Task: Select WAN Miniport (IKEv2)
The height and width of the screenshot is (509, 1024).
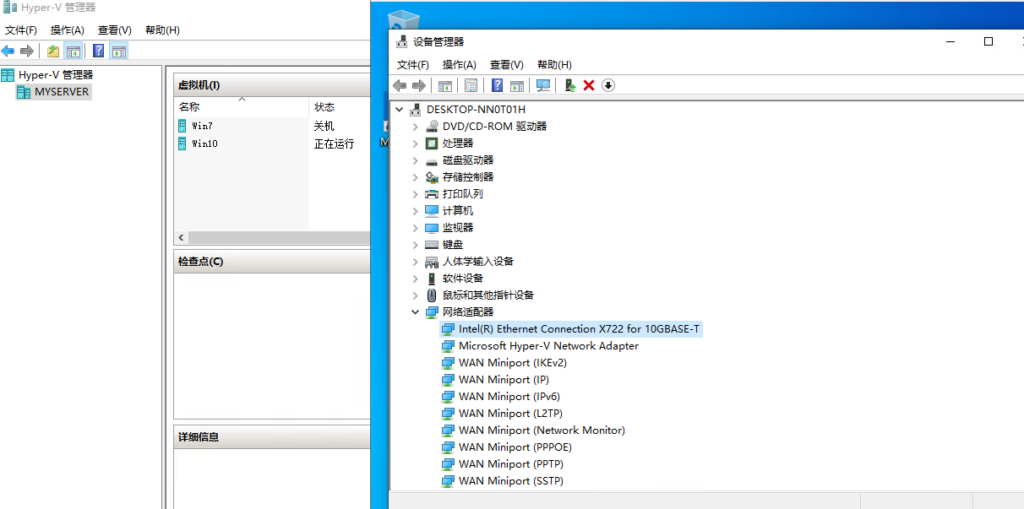Action: coord(513,363)
